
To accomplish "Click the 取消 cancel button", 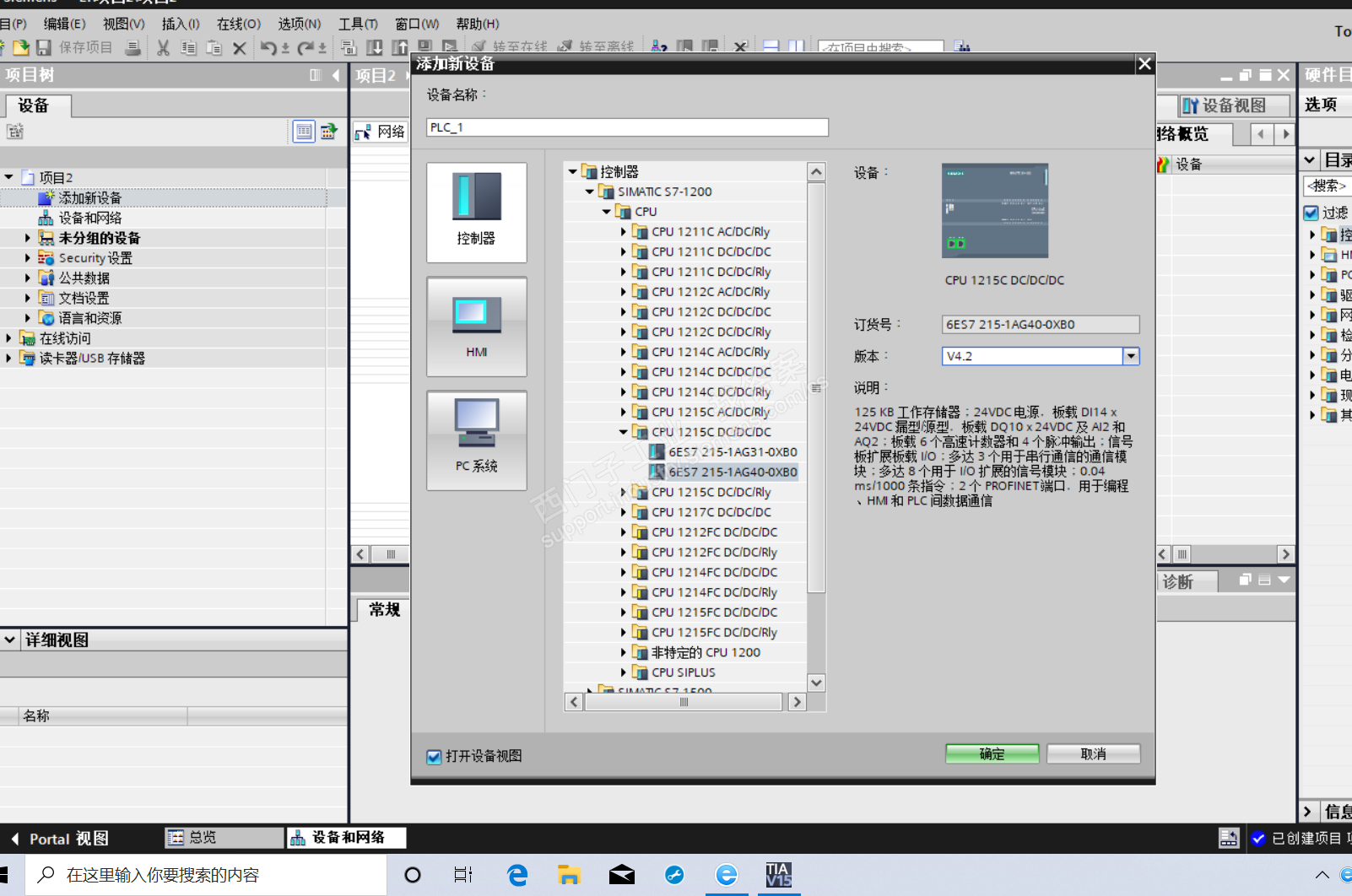I will click(x=1094, y=753).
